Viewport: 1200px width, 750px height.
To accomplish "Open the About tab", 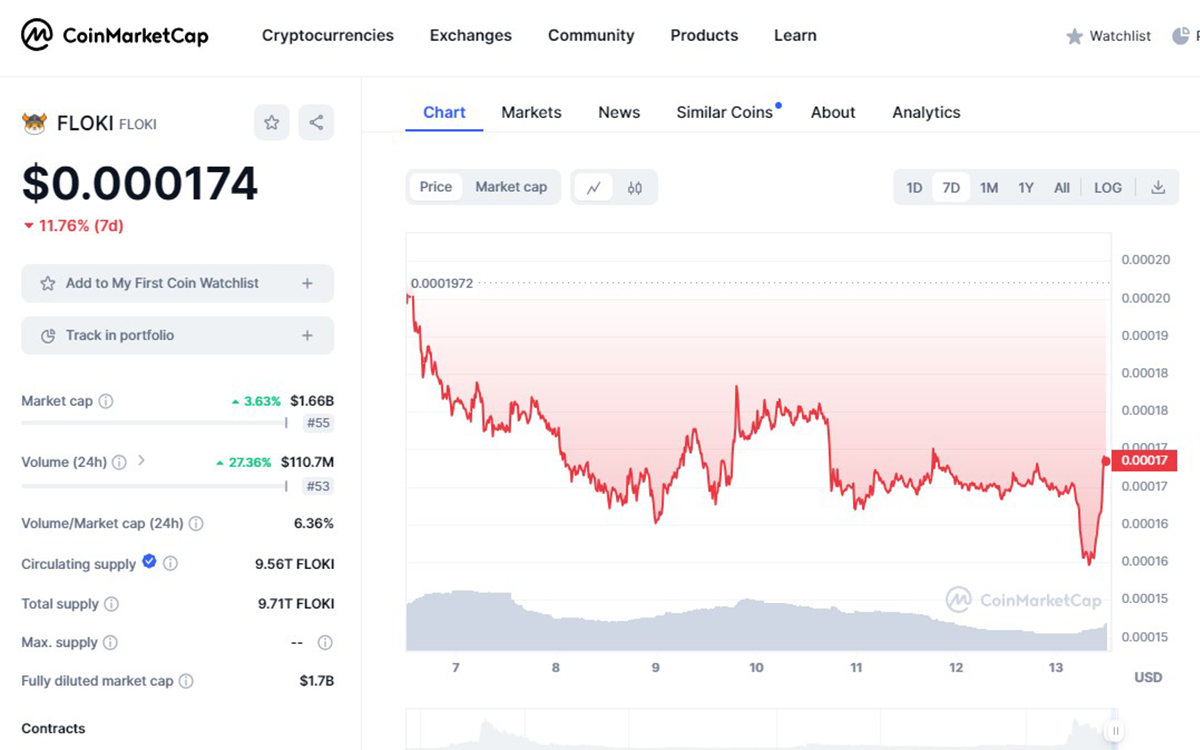I will 833,112.
